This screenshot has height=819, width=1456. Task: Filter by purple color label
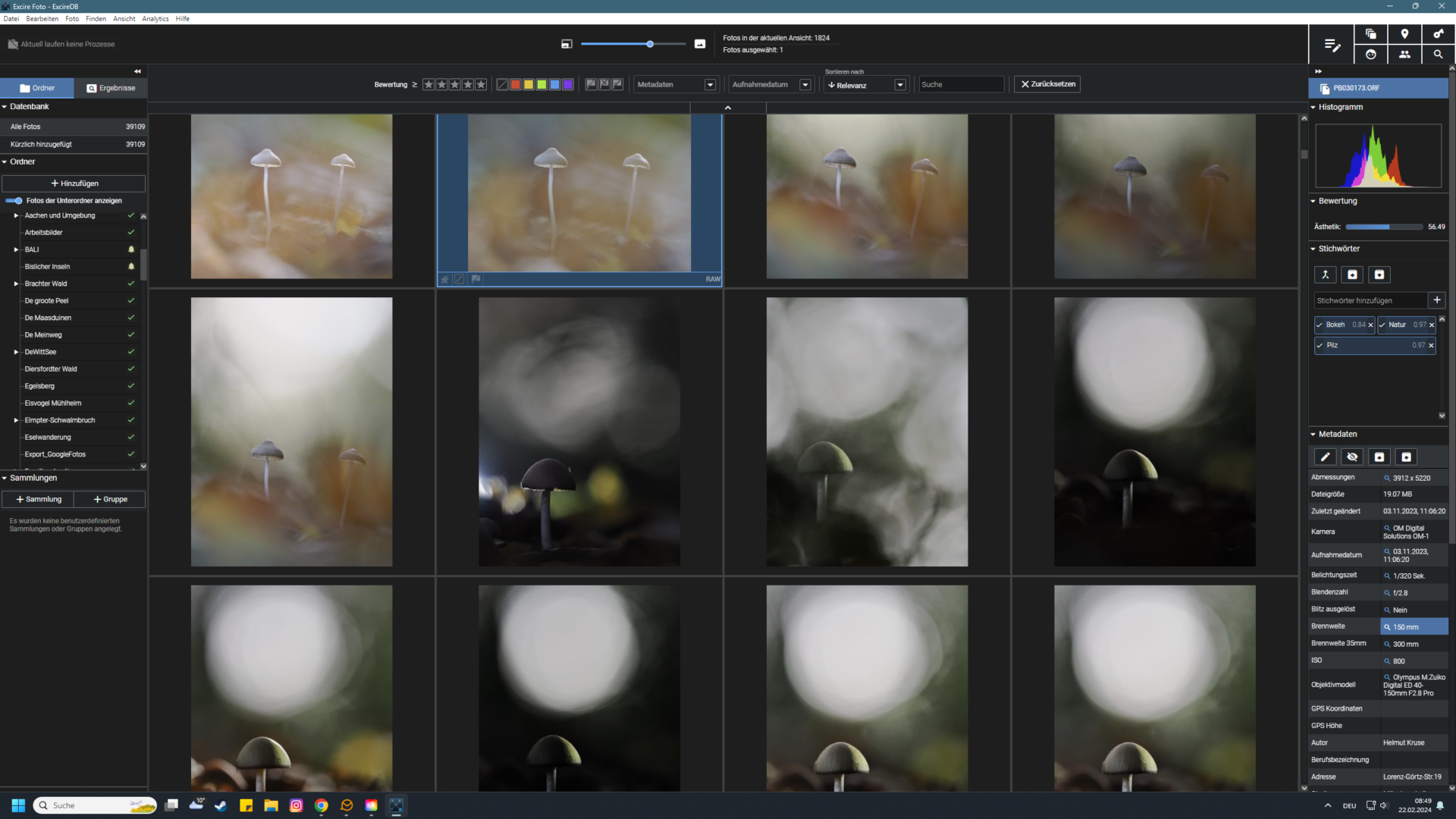tap(568, 84)
